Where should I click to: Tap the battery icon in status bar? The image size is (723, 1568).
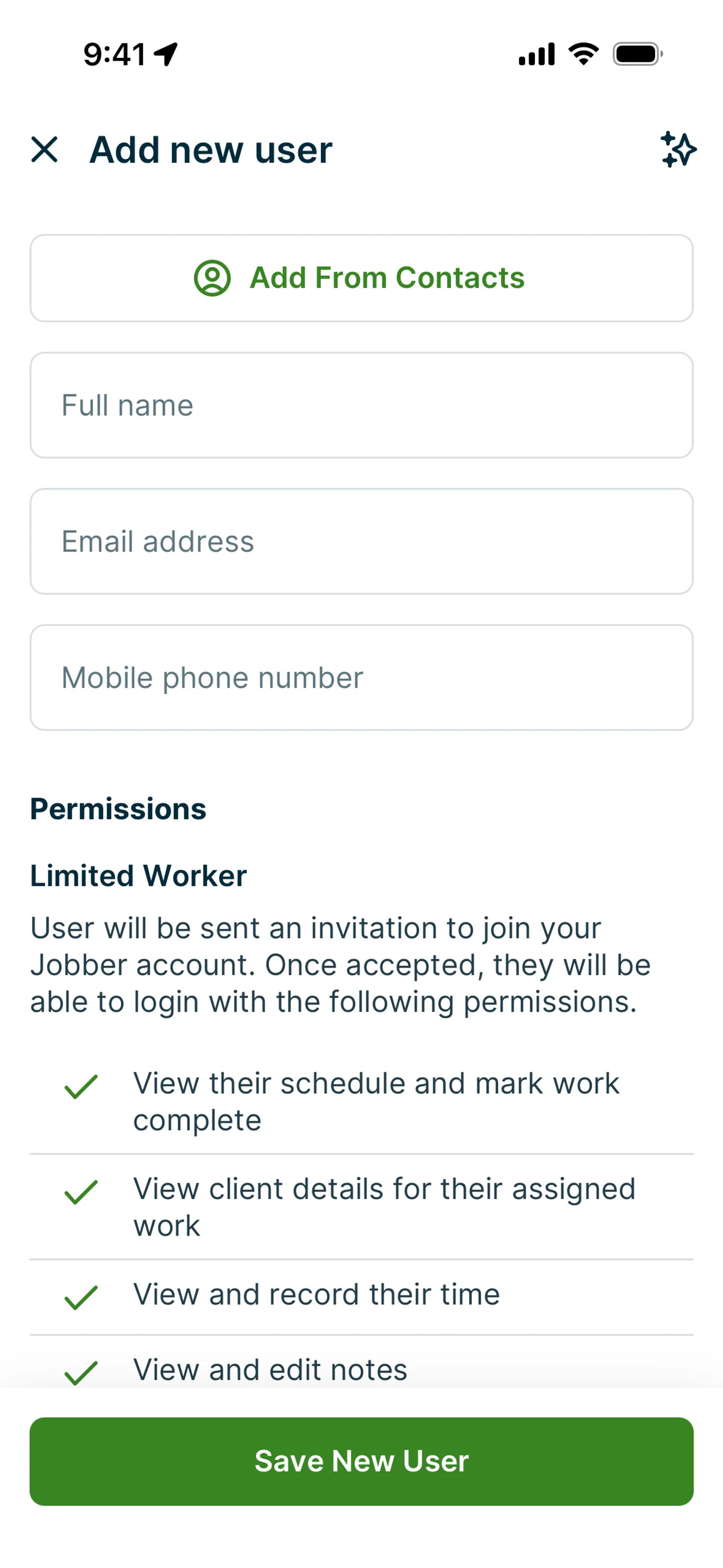pos(637,54)
